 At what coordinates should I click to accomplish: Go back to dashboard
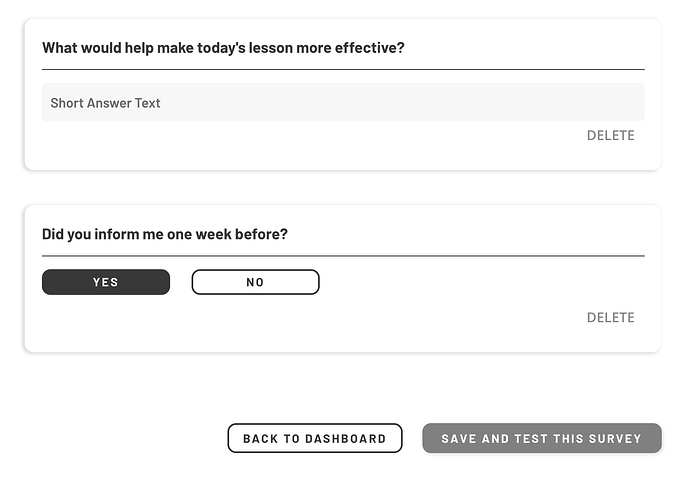pyautogui.click(x=314, y=438)
